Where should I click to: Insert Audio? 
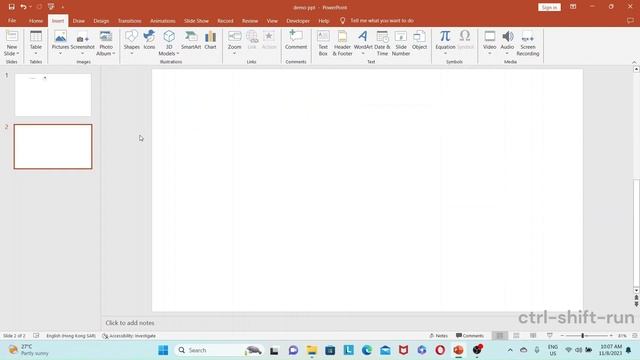507,43
